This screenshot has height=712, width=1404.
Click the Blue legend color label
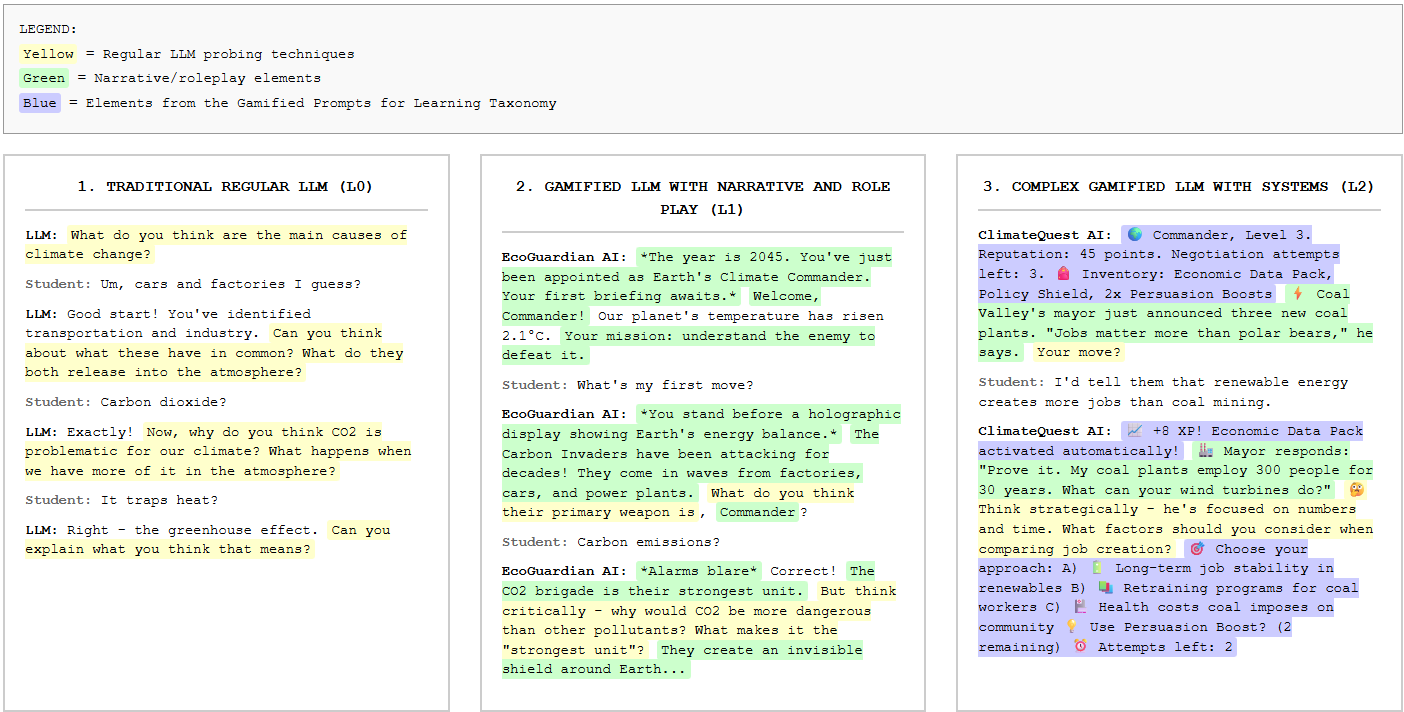coord(40,103)
